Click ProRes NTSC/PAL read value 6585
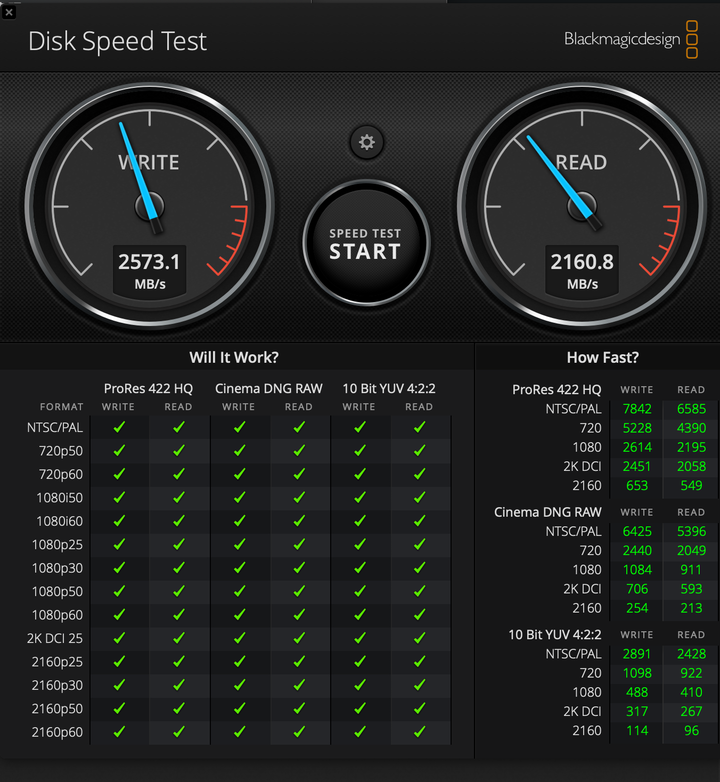The height and width of the screenshot is (782, 720). 691,409
